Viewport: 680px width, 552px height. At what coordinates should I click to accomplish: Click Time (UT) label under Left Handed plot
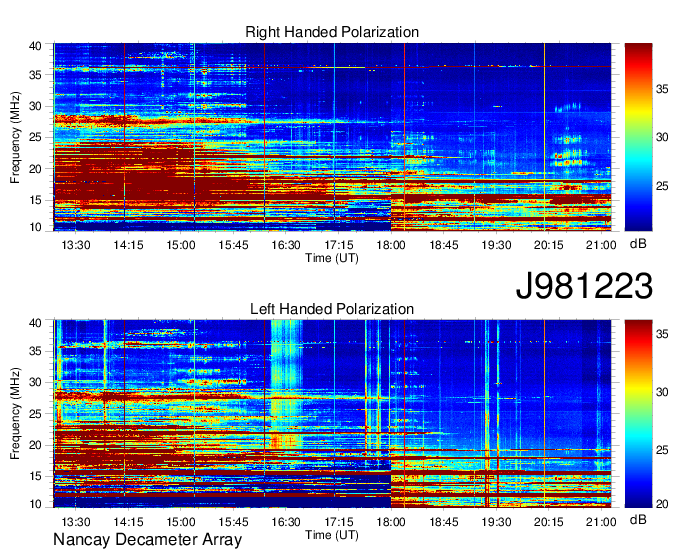click(x=332, y=535)
